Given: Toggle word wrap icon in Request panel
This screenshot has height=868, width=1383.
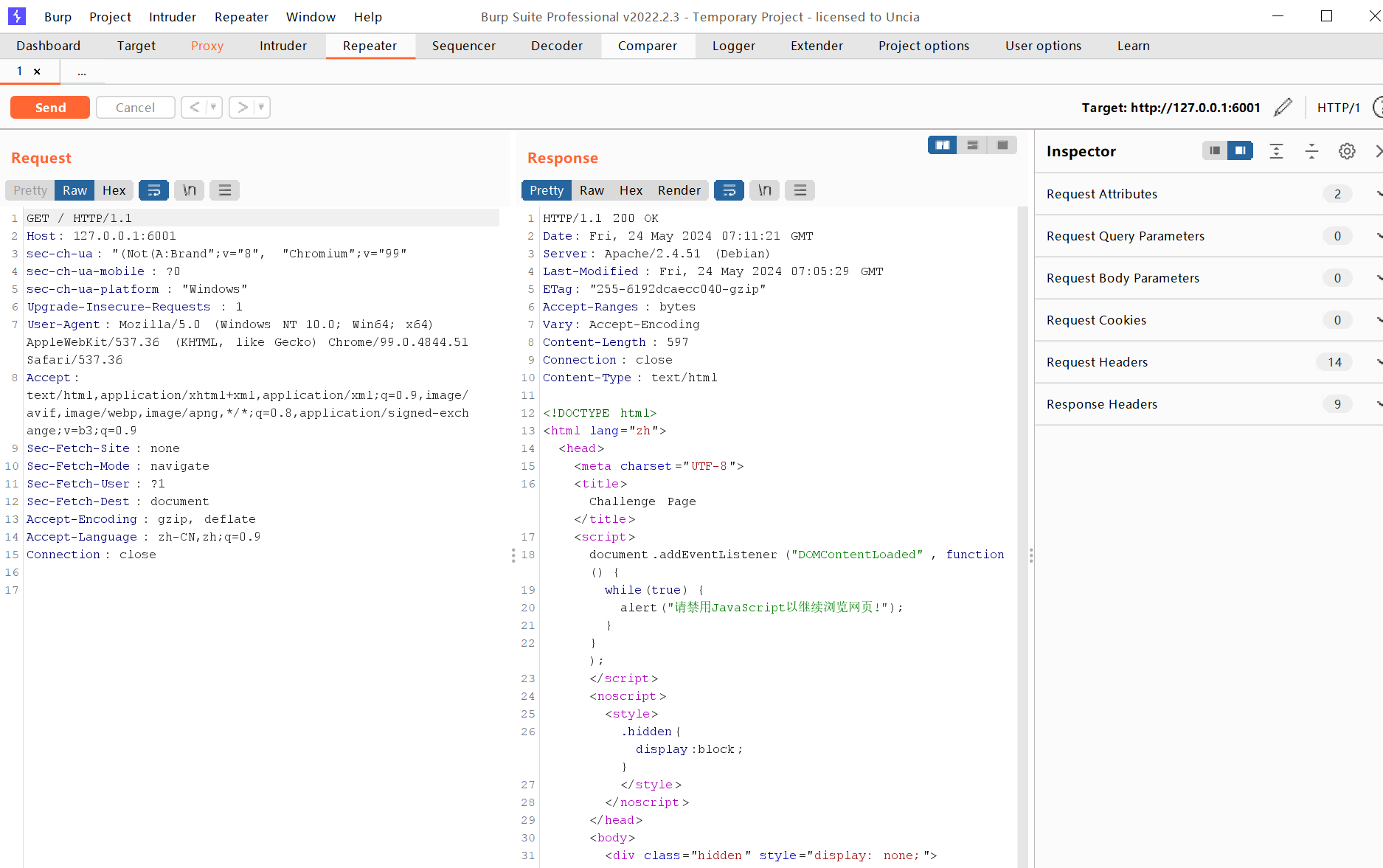Looking at the screenshot, I should coord(153,190).
